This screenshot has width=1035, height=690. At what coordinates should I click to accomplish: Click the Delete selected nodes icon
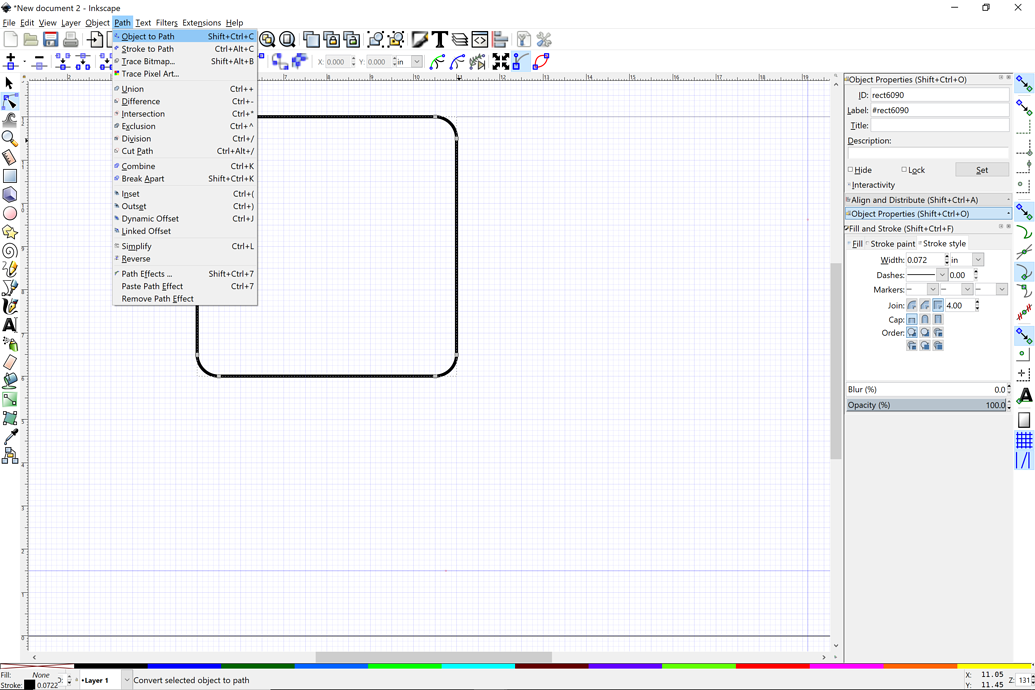click(x=39, y=61)
